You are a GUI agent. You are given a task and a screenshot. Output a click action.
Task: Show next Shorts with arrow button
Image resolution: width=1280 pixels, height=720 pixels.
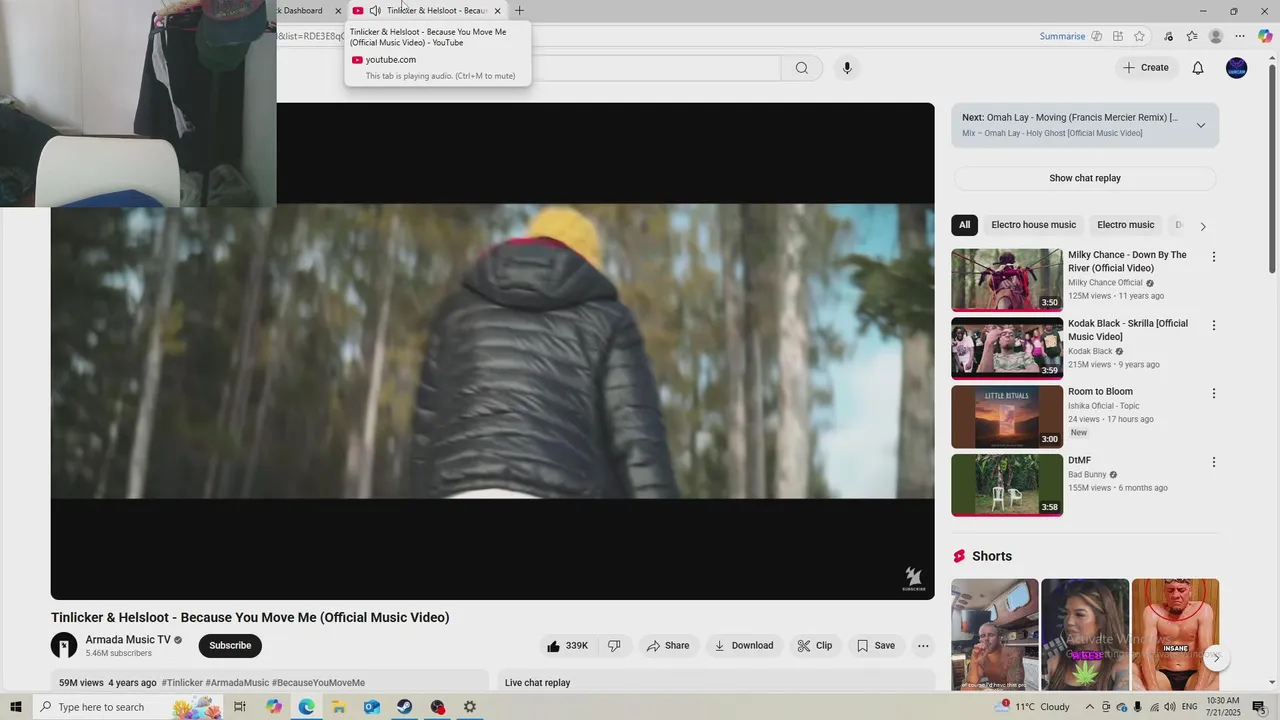coord(1216,657)
